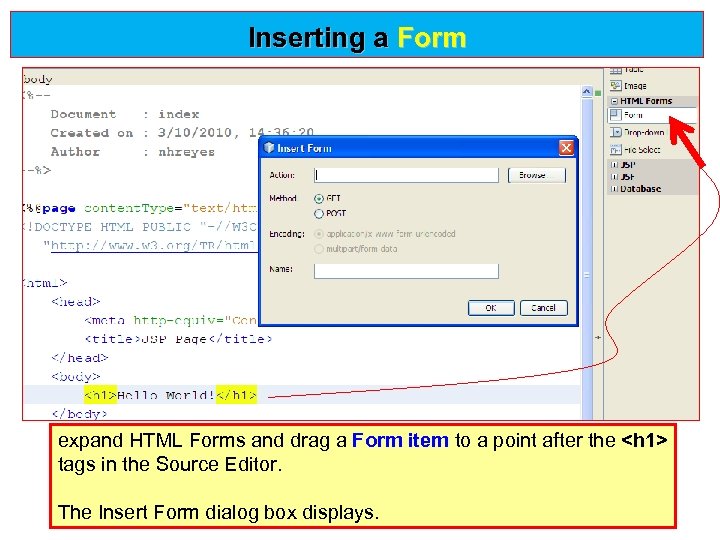The image size is (720, 540).
Task: Select the GET method radio button
Action: point(319,199)
